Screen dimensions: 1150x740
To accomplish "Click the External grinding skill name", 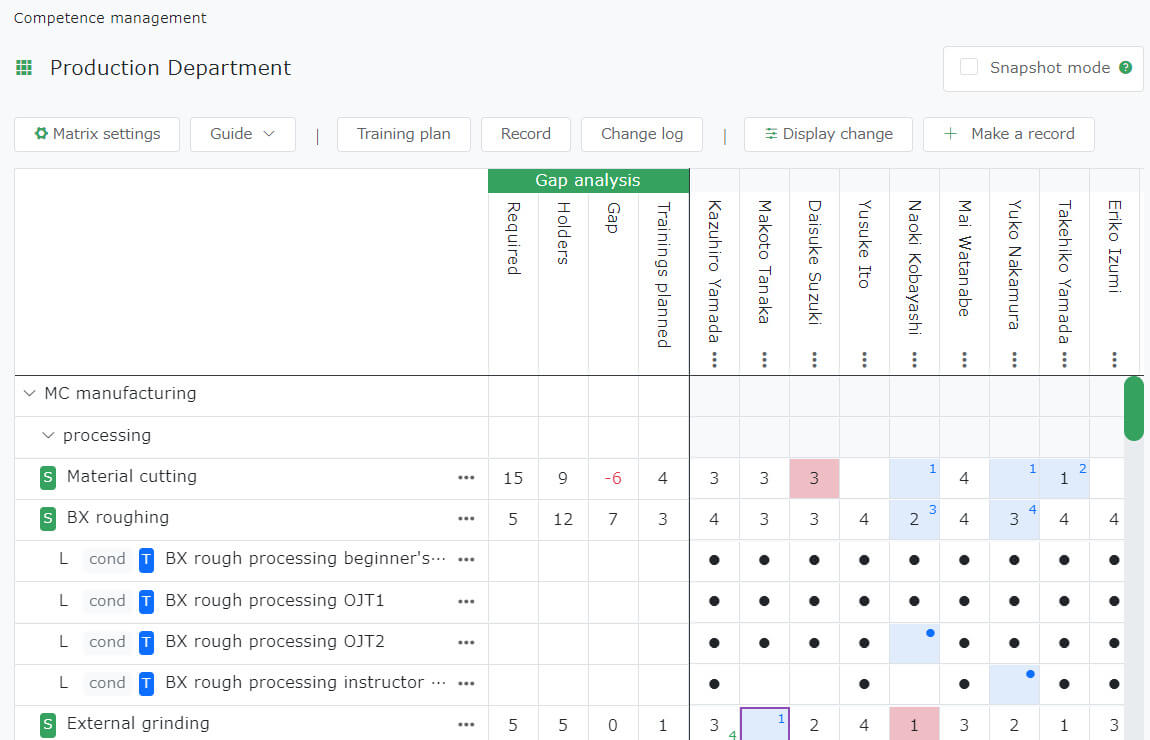I will [x=138, y=724].
